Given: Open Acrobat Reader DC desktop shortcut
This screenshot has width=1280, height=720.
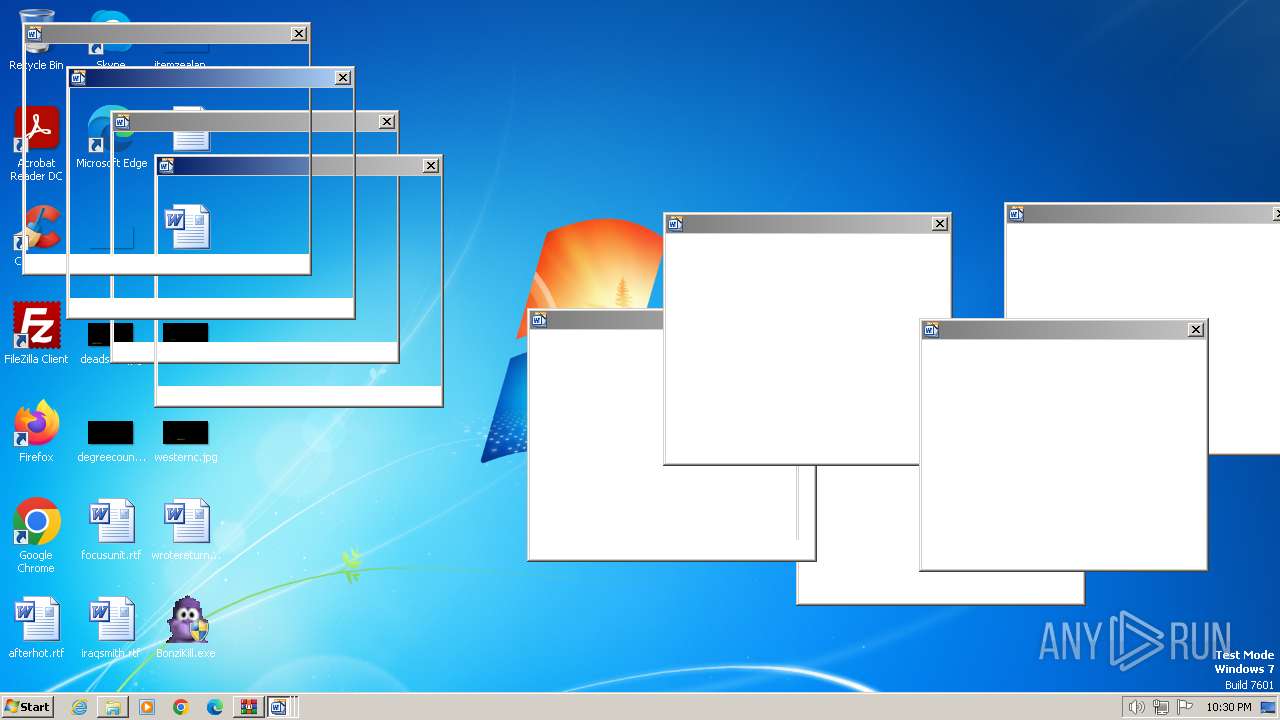Looking at the screenshot, I should (x=36, y=144).
